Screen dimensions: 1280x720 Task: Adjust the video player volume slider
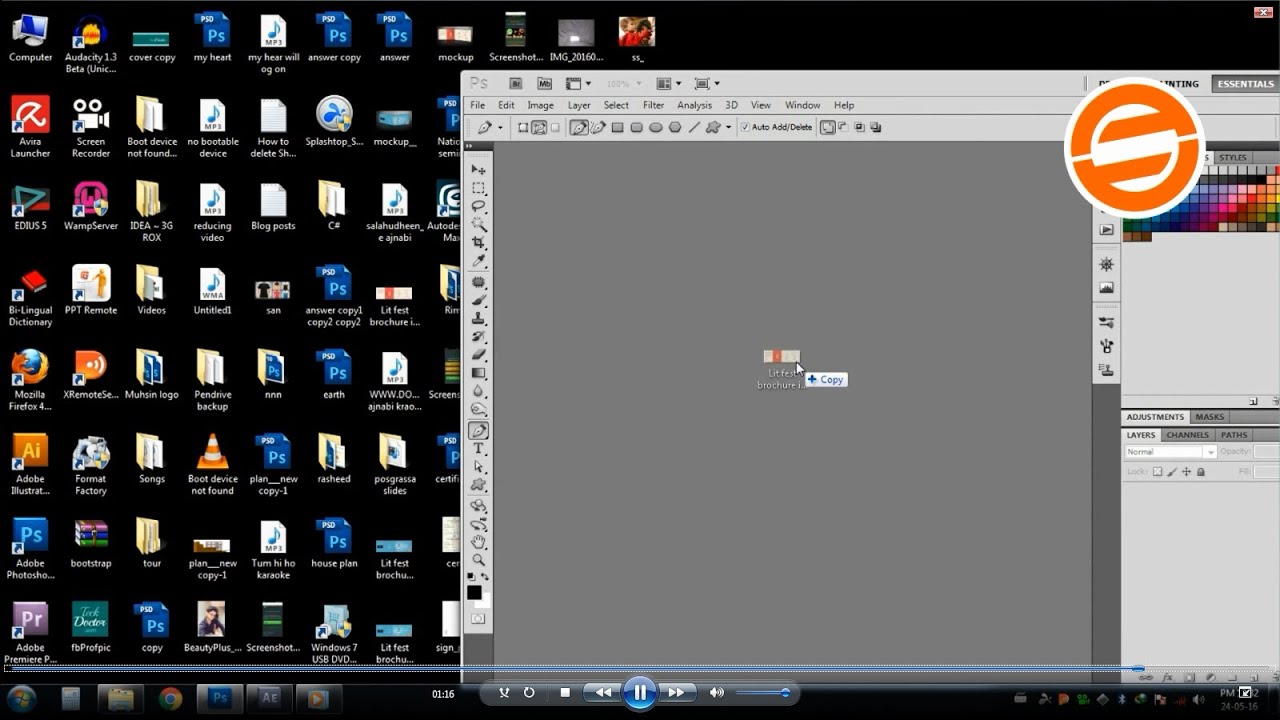click(x=762, y=692)
